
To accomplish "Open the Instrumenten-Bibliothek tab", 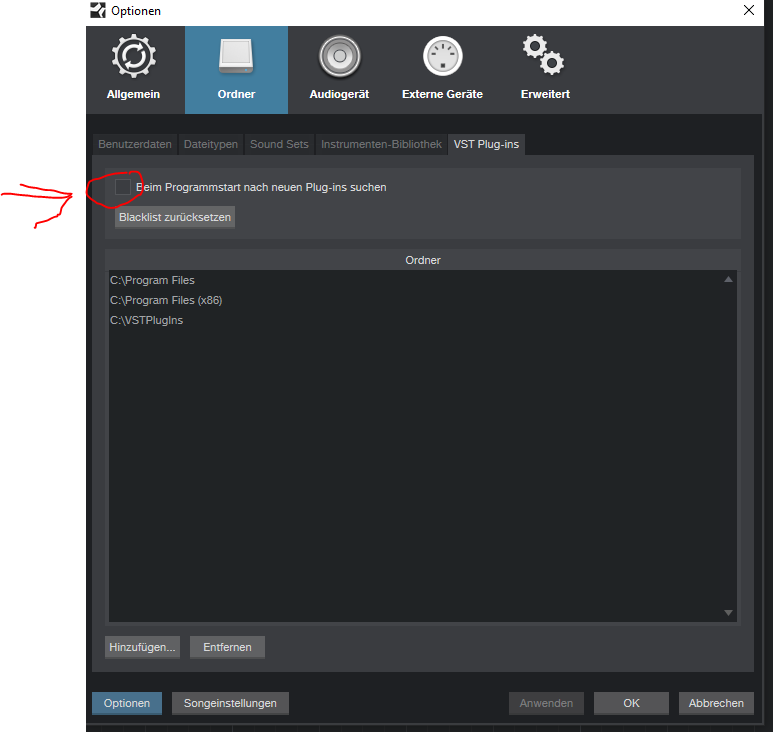I will tap(381, 144).
